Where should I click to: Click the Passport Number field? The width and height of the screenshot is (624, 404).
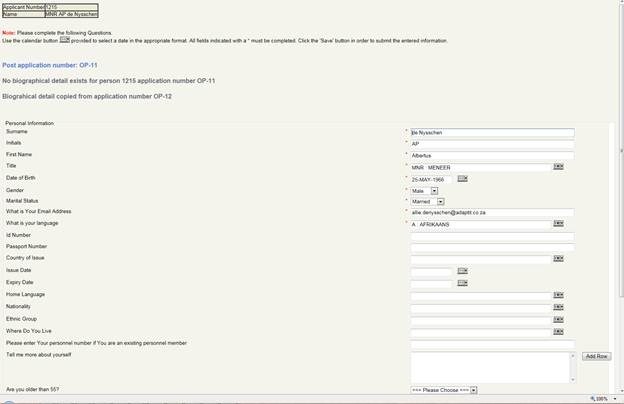coord(492,247)
